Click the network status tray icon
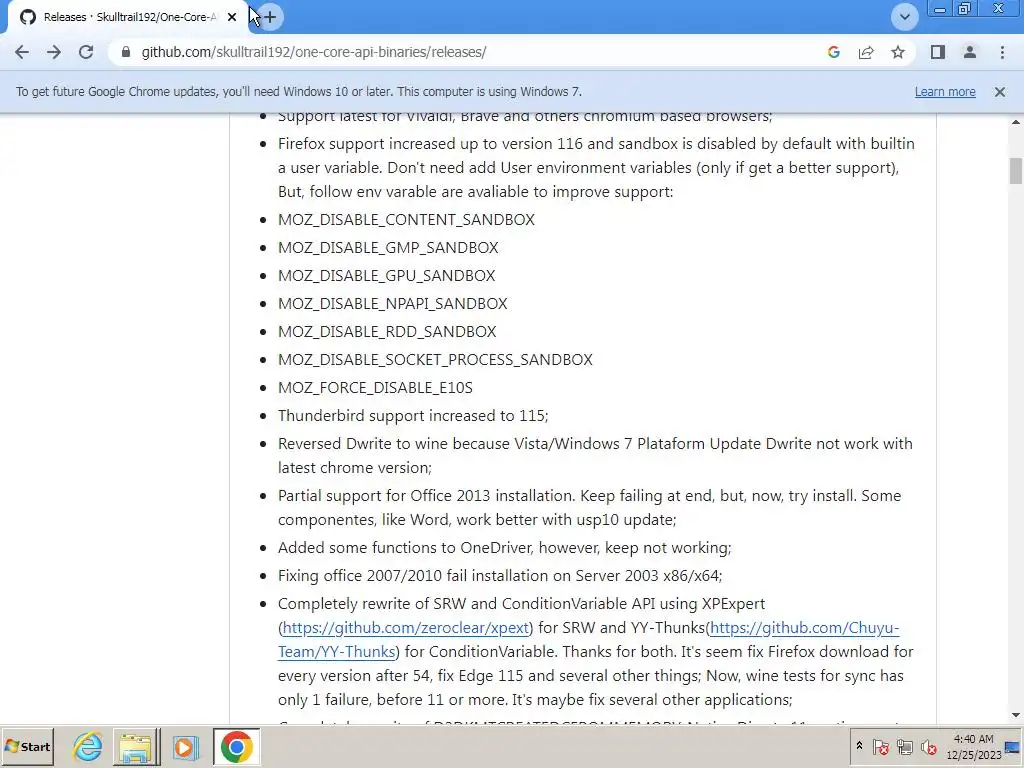The height and width of the screenshot is (768, 1024). (904, 746)
